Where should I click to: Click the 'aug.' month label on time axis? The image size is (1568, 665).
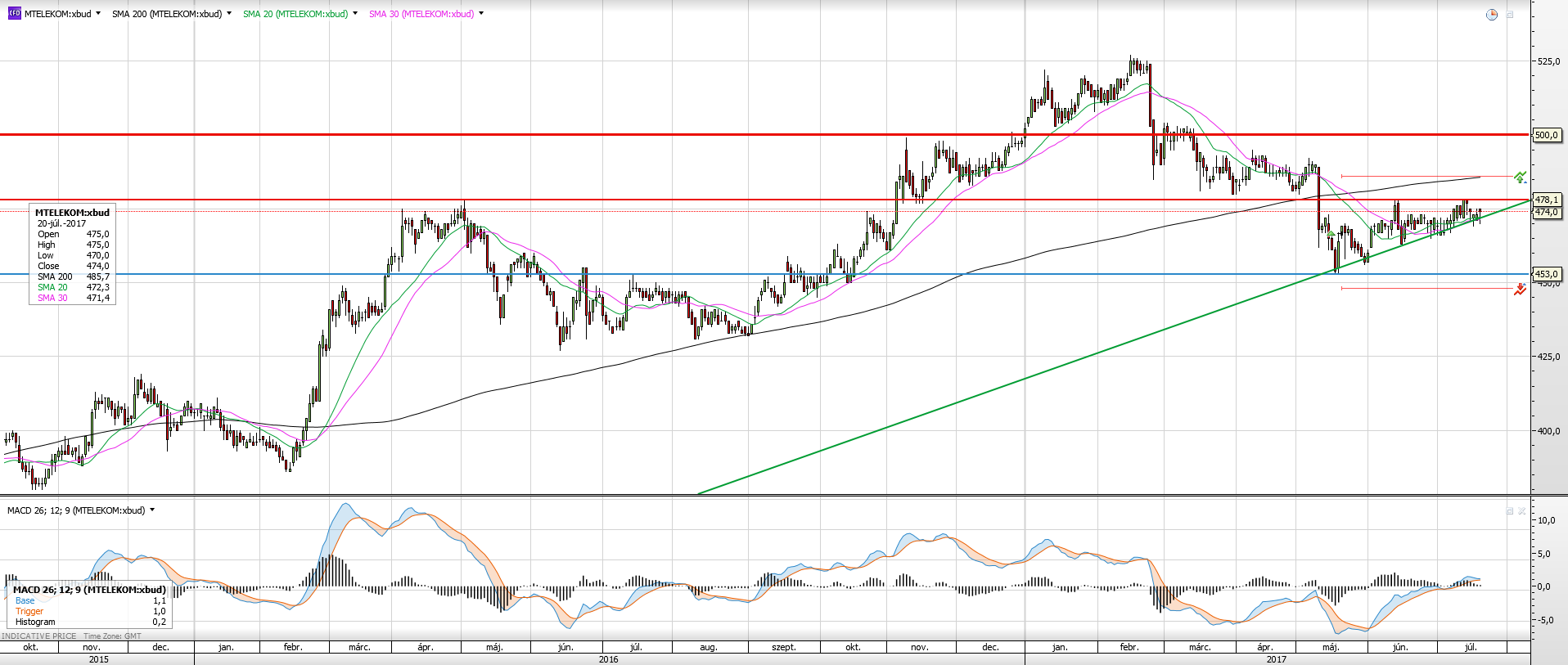[709, 647]
